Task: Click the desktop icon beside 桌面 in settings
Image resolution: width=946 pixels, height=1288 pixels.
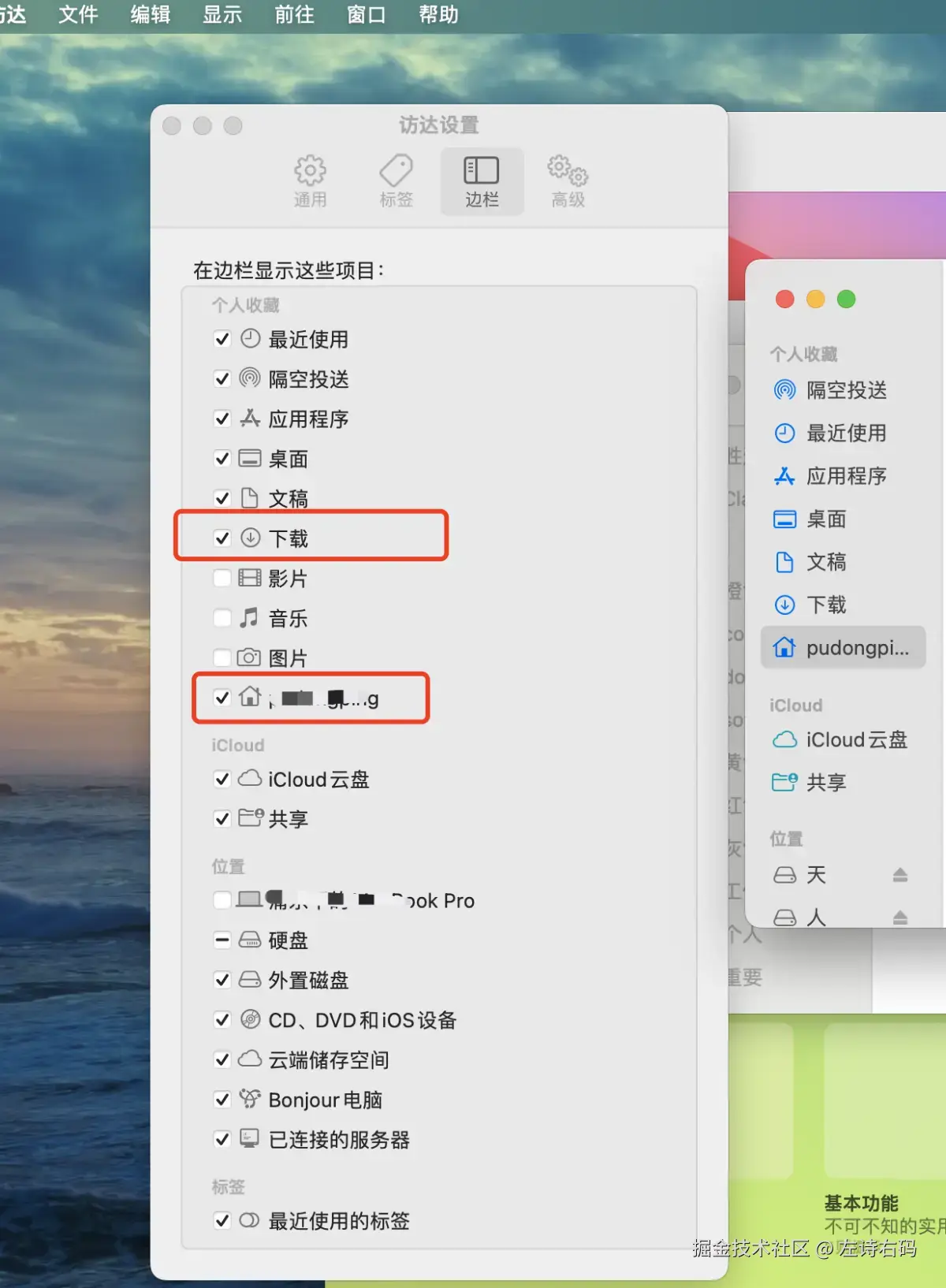Action: [250, 458]
